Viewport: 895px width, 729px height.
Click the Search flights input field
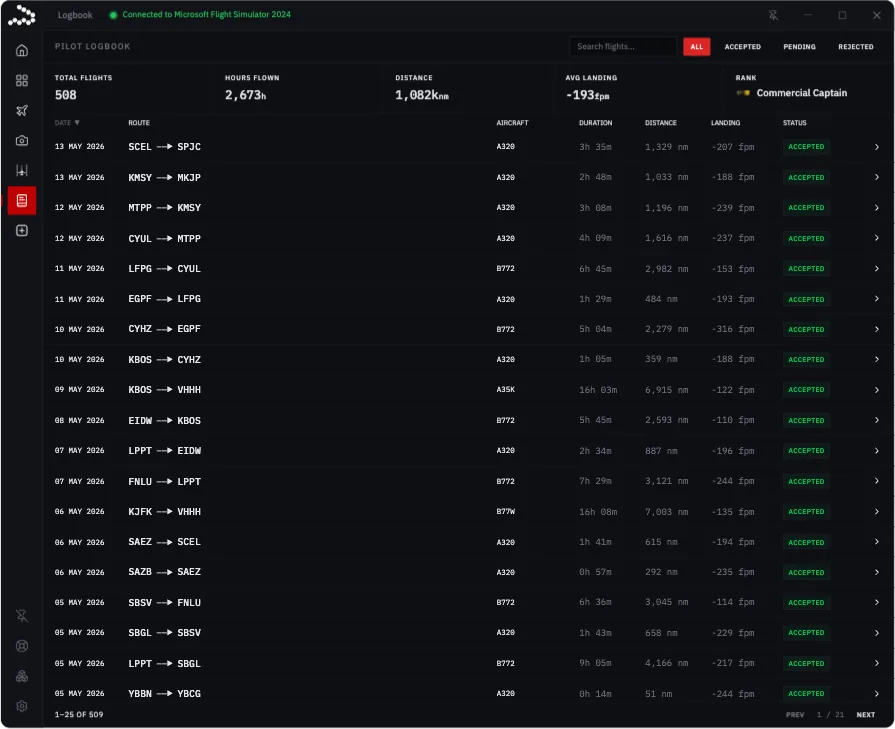click(x=623, y=46)
